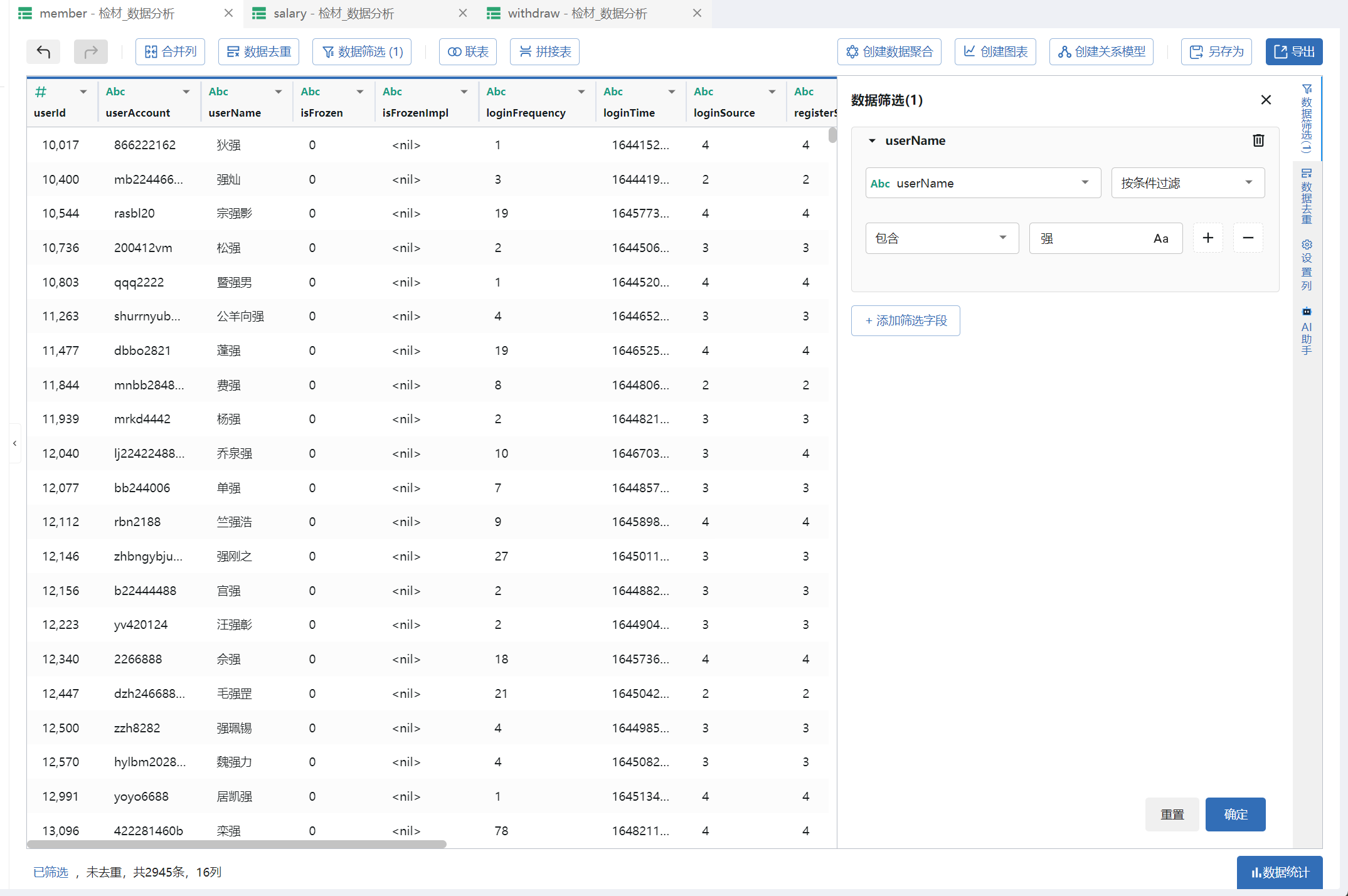Click the minus icon to remove condition
This screenshot has width=1348, height=896.
click(x=1248, y=238)
